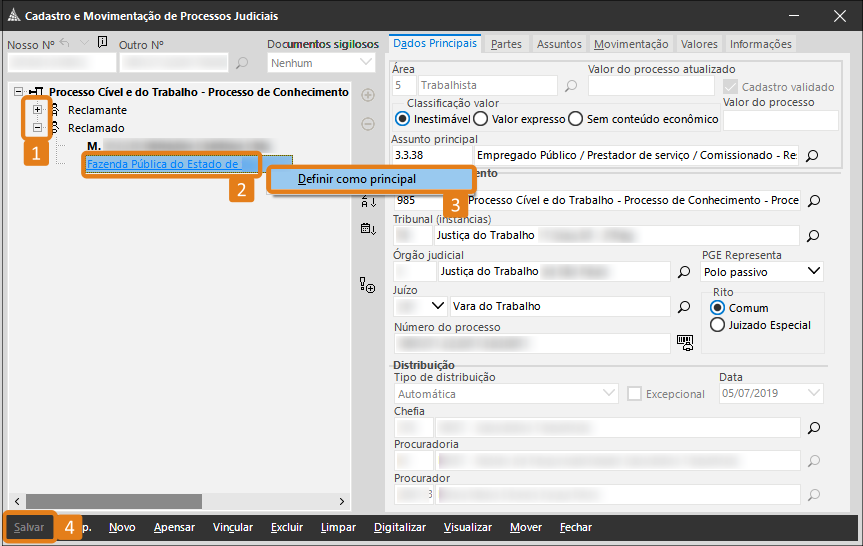This screenshot has width=863, height=546.
Task: Click search icon beside Órgão judicial field
Action: coord(684,271)
